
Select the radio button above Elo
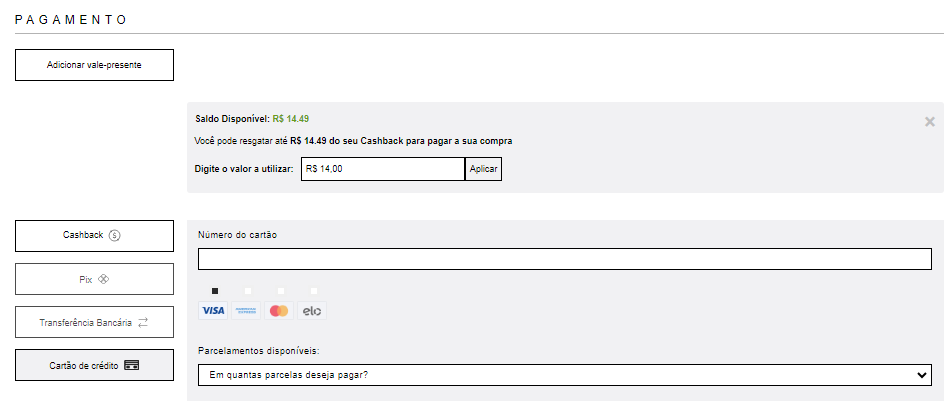tap(313, 291)
